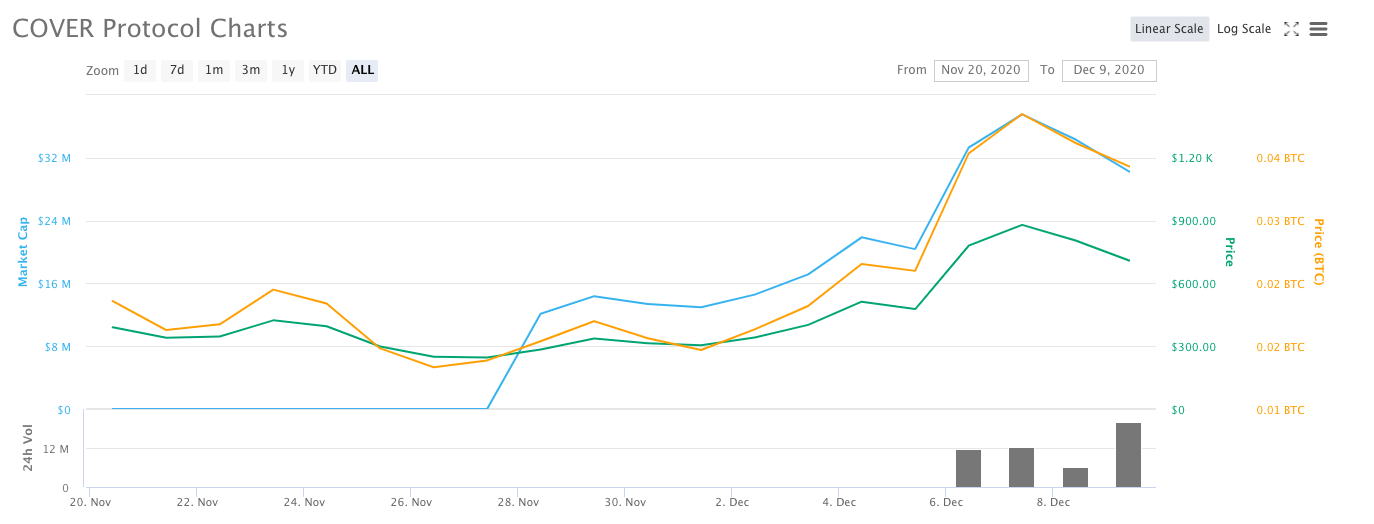Screen dimensions: 1374x524
Task: Click the shortest volume bar near 8. Dec
Action: point(1075,477)
